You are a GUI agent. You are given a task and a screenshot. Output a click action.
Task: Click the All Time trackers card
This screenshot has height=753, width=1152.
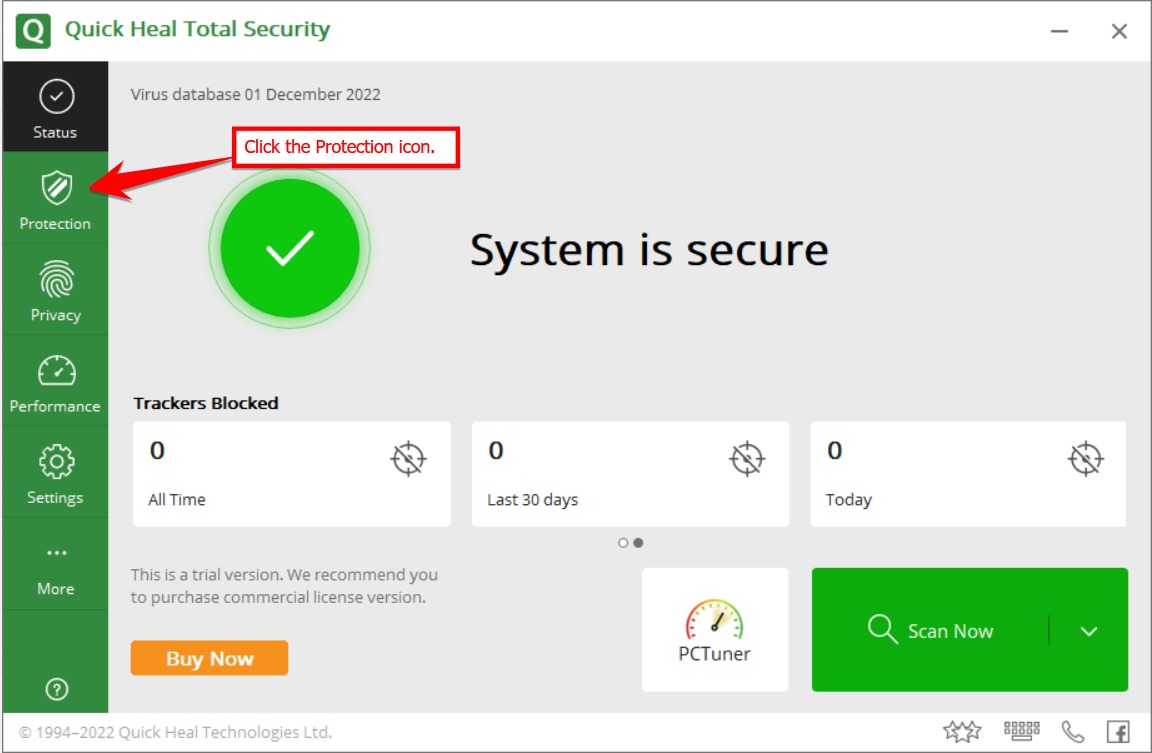coord(291,474)
